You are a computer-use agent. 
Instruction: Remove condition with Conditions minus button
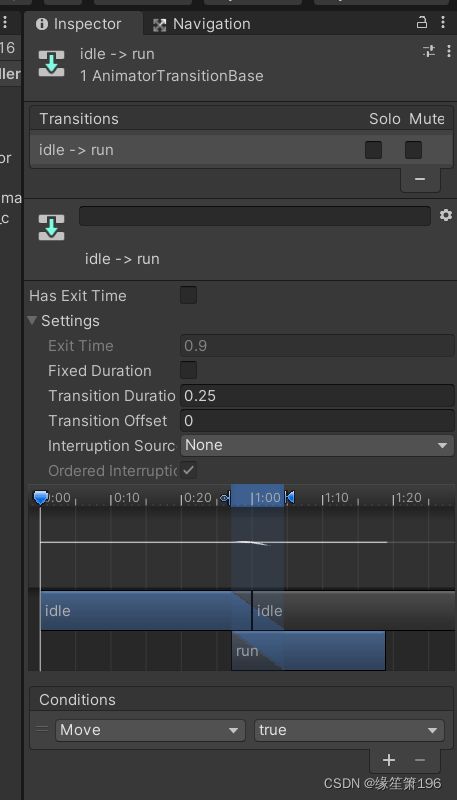(x=420, y=760)
